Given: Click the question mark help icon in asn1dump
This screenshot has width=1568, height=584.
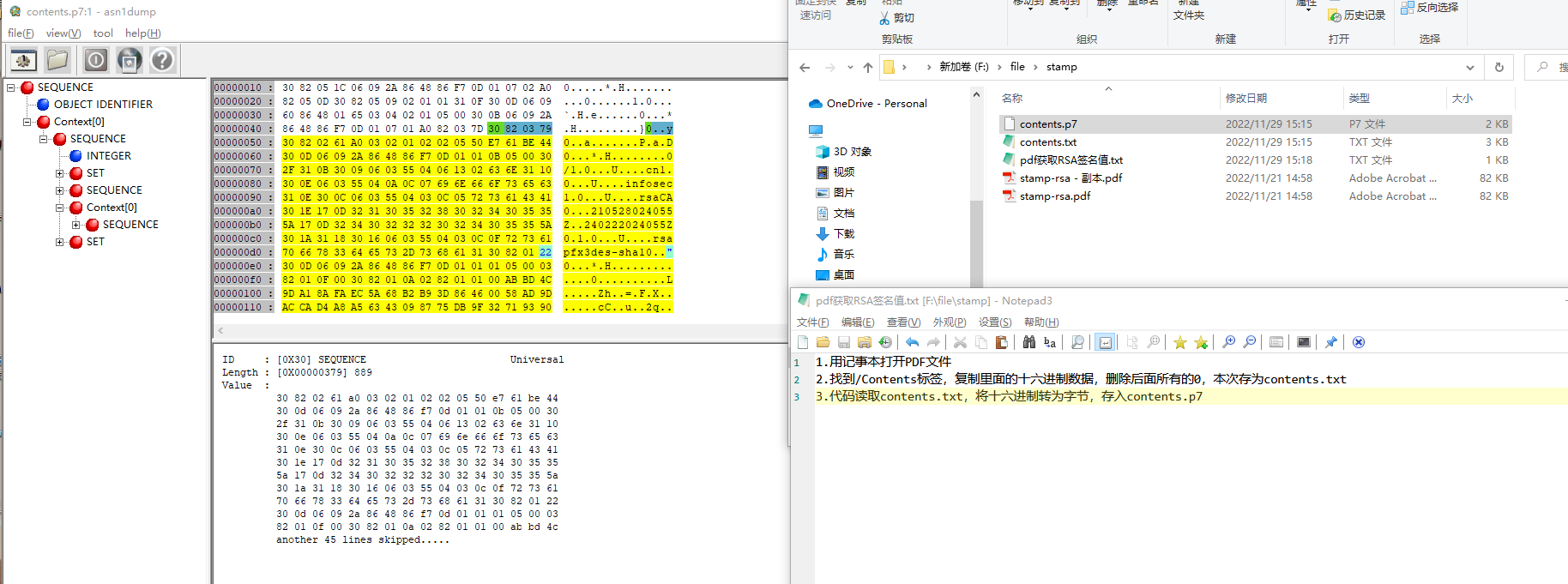Looking at the screenshot, I should pyautogui.click(x=162, y=60).
